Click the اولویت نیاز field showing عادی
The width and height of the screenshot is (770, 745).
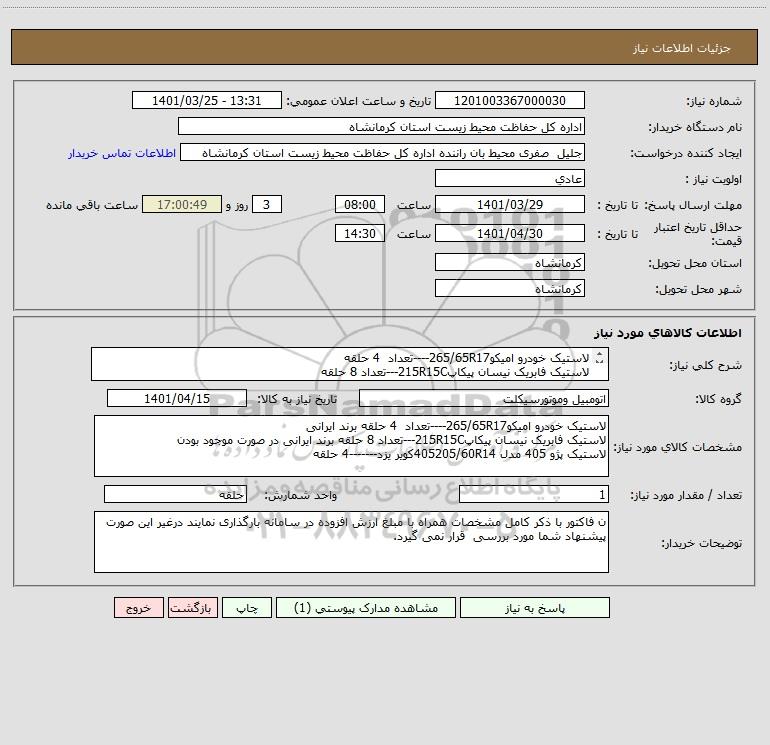[x=510, y=178]
